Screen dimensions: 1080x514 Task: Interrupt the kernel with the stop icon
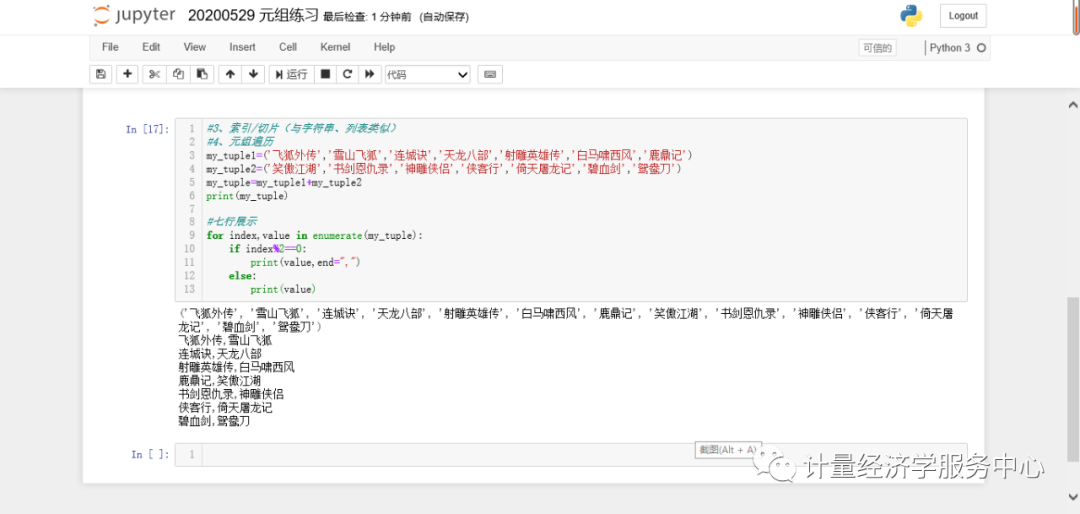tap(326, 74)
